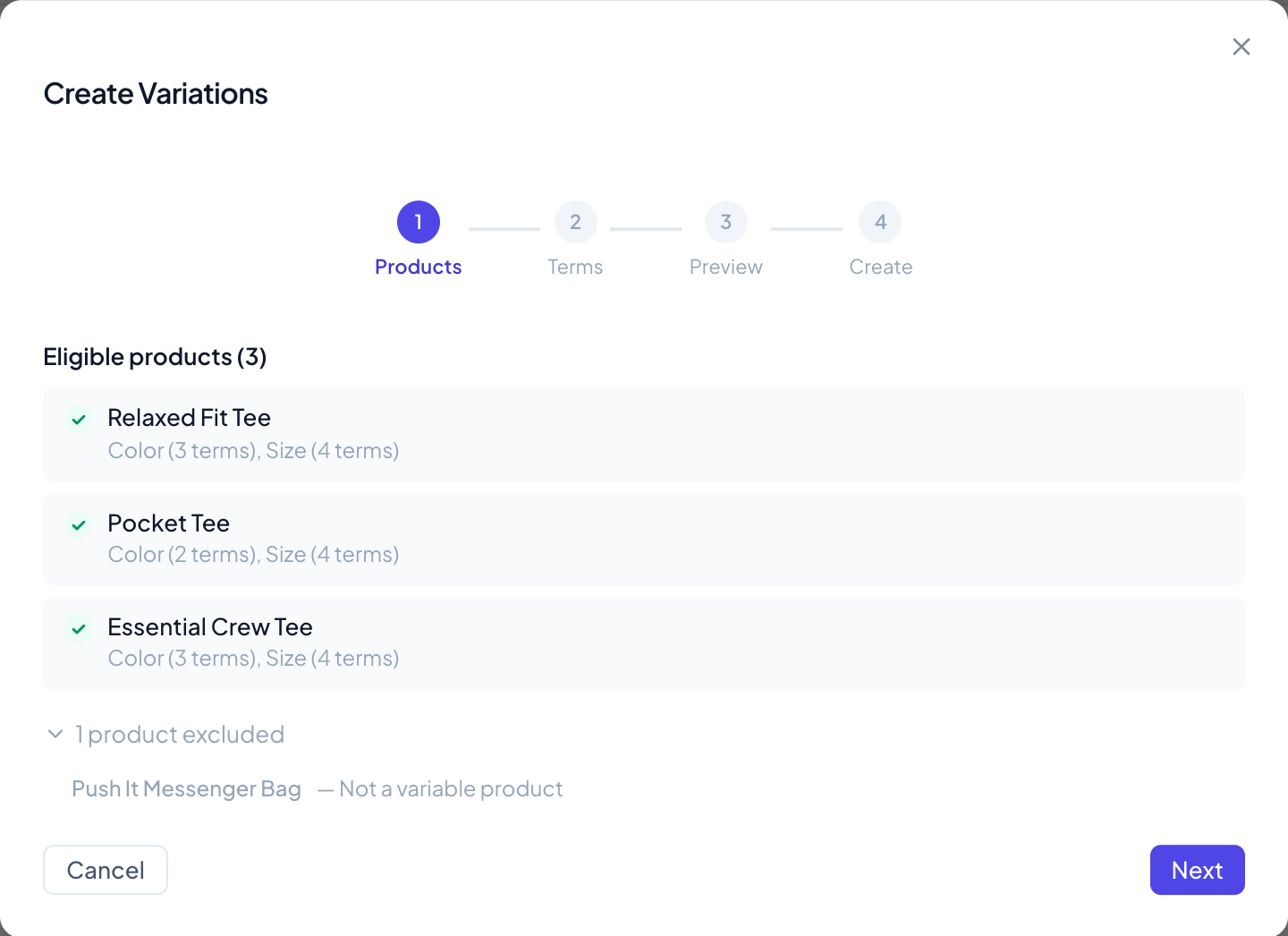Select the Terms step label
This screenshot has width=1288, height=936.
575,267
